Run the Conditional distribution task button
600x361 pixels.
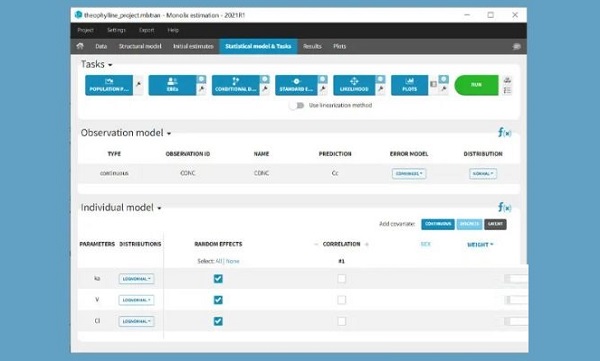tap(235, 85)
